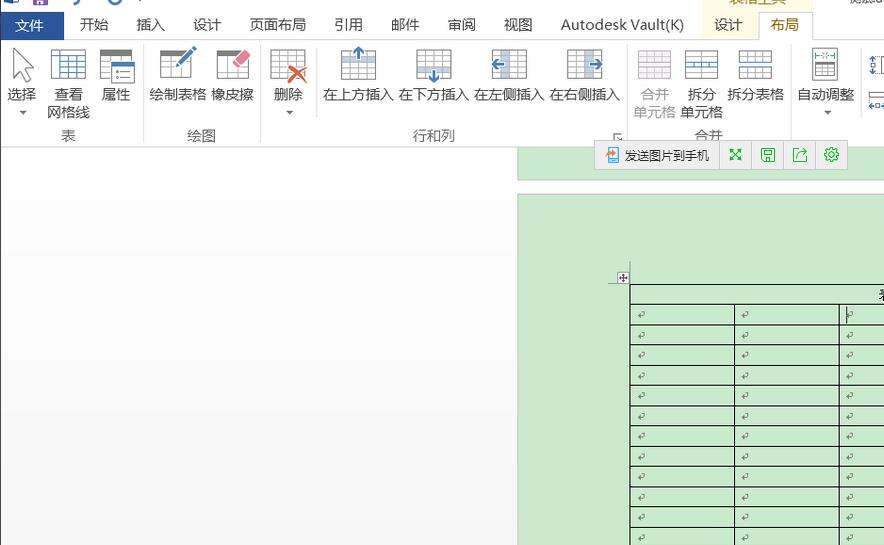Open the Autodesk Vault(K) tab

click(622, 25)
